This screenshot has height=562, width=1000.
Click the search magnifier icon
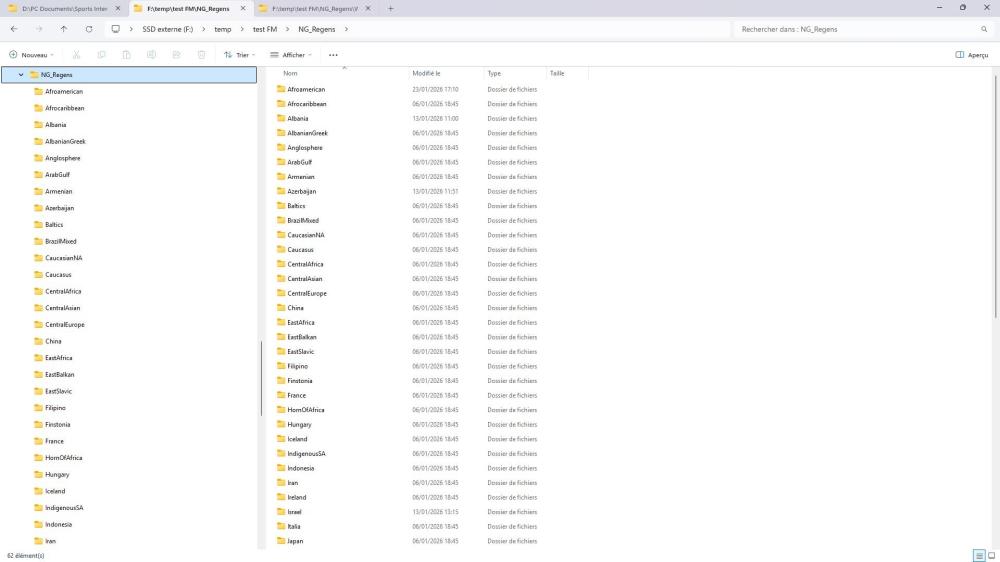pyautogui.click(x=984, y=29)
